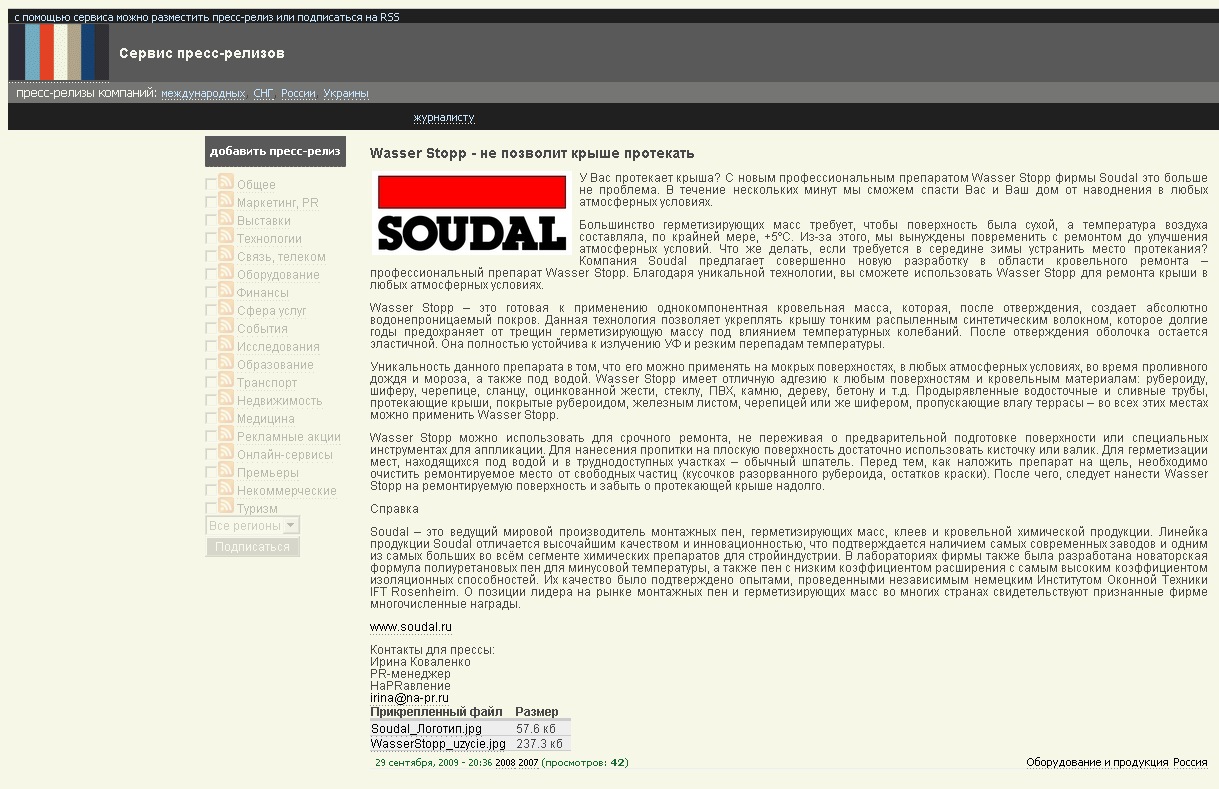Click the Подписаться button
Viewport: 1219px width, 789px height.
point(252,547)
